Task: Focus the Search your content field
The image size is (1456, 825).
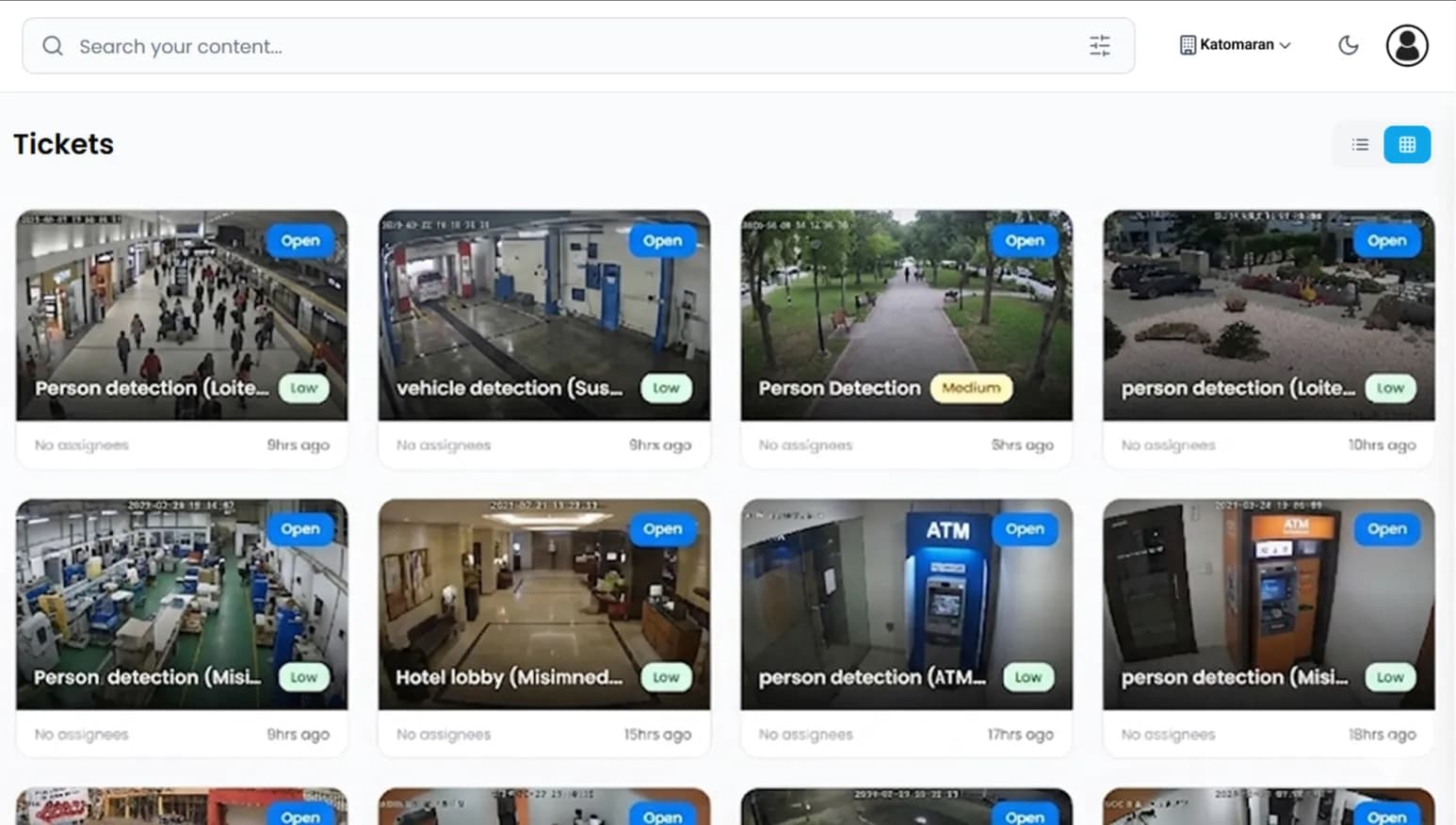Action: coord(578,46)
